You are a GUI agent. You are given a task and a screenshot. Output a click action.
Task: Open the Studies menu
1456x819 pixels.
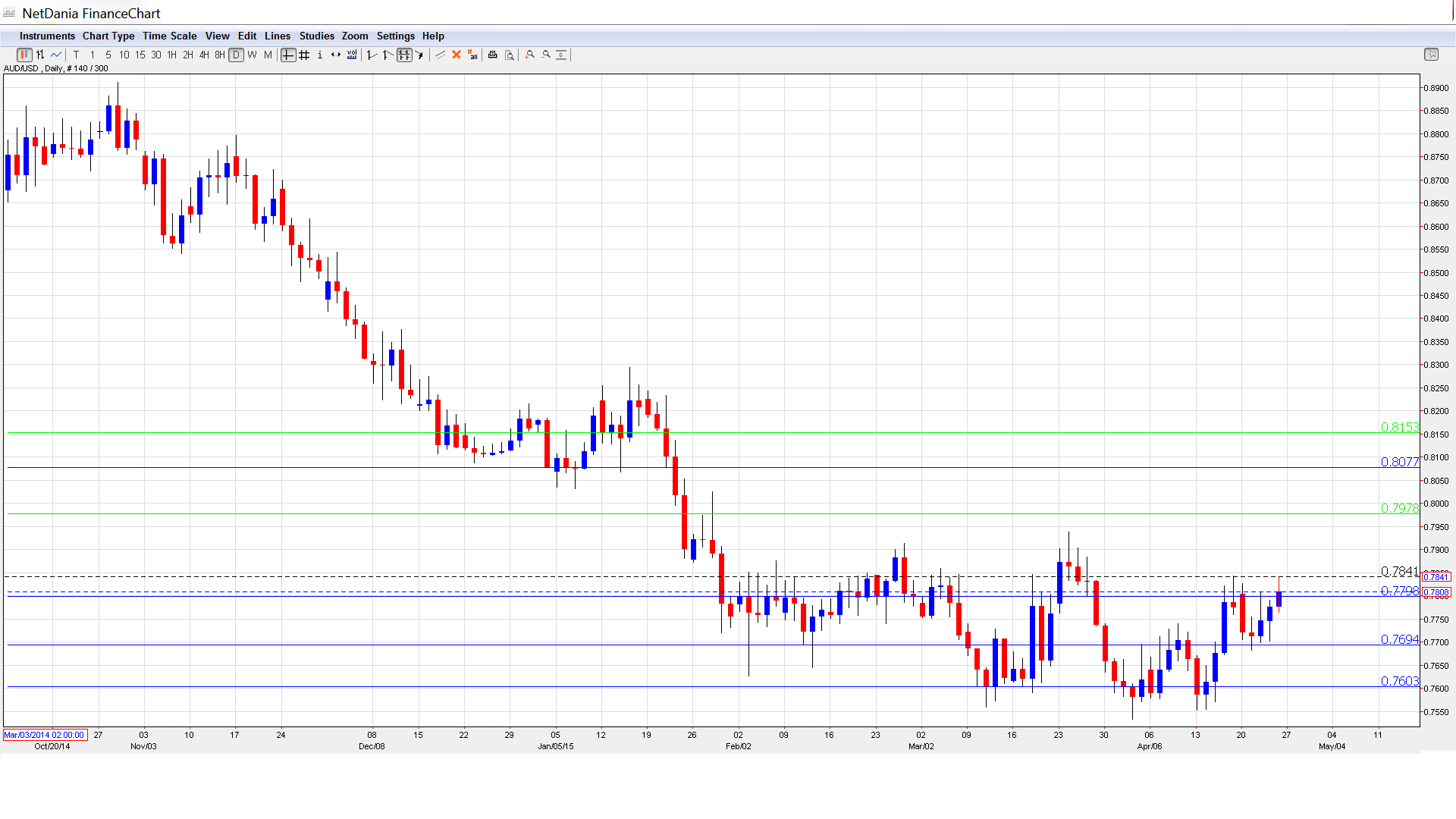click(316, 36)
